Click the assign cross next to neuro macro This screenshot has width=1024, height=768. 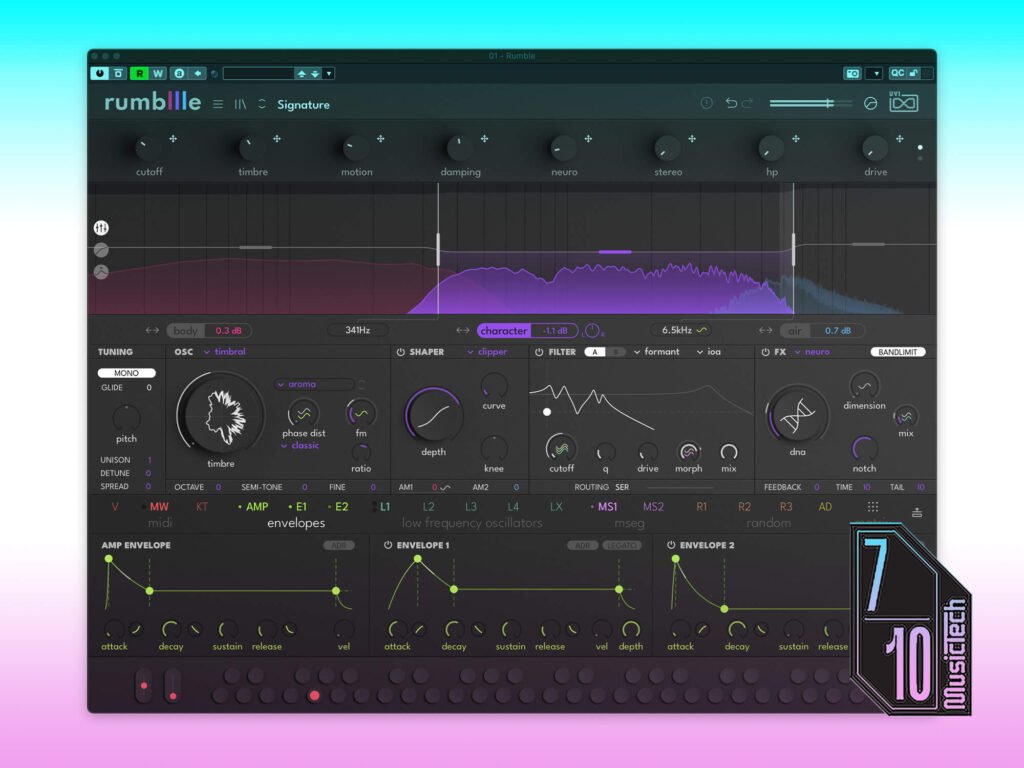(x=588, y=138)
